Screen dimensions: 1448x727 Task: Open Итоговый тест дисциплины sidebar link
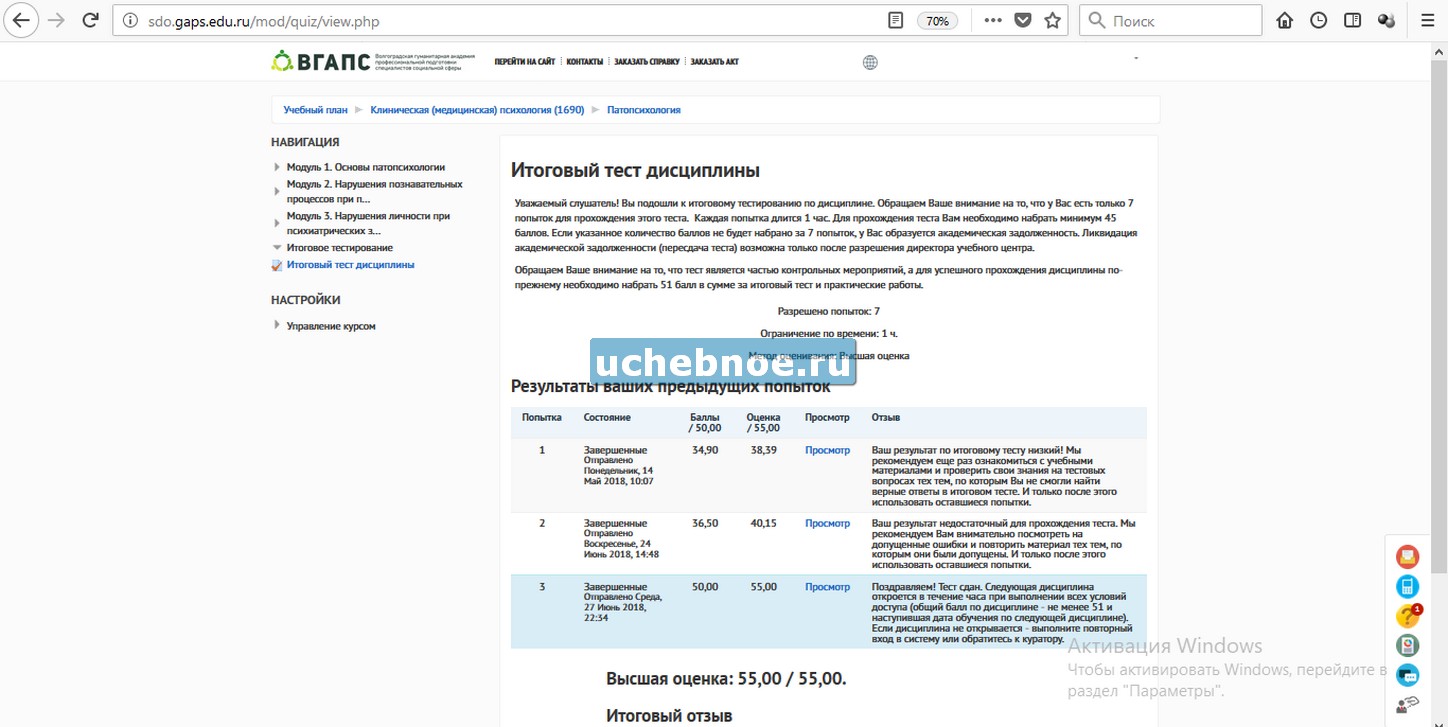[350, 265]
